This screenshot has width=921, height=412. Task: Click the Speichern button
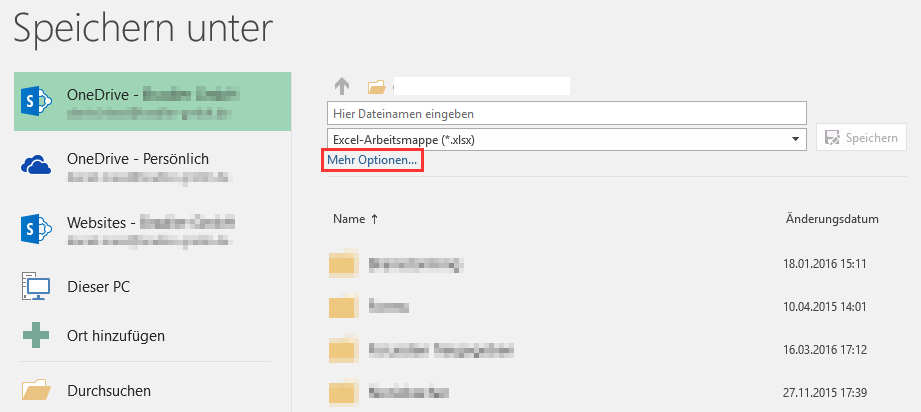(862, 138)
